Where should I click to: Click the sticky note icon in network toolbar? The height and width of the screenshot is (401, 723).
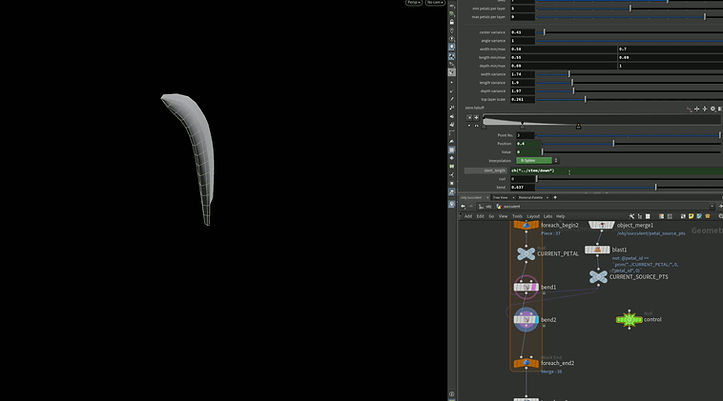(691, 216)
